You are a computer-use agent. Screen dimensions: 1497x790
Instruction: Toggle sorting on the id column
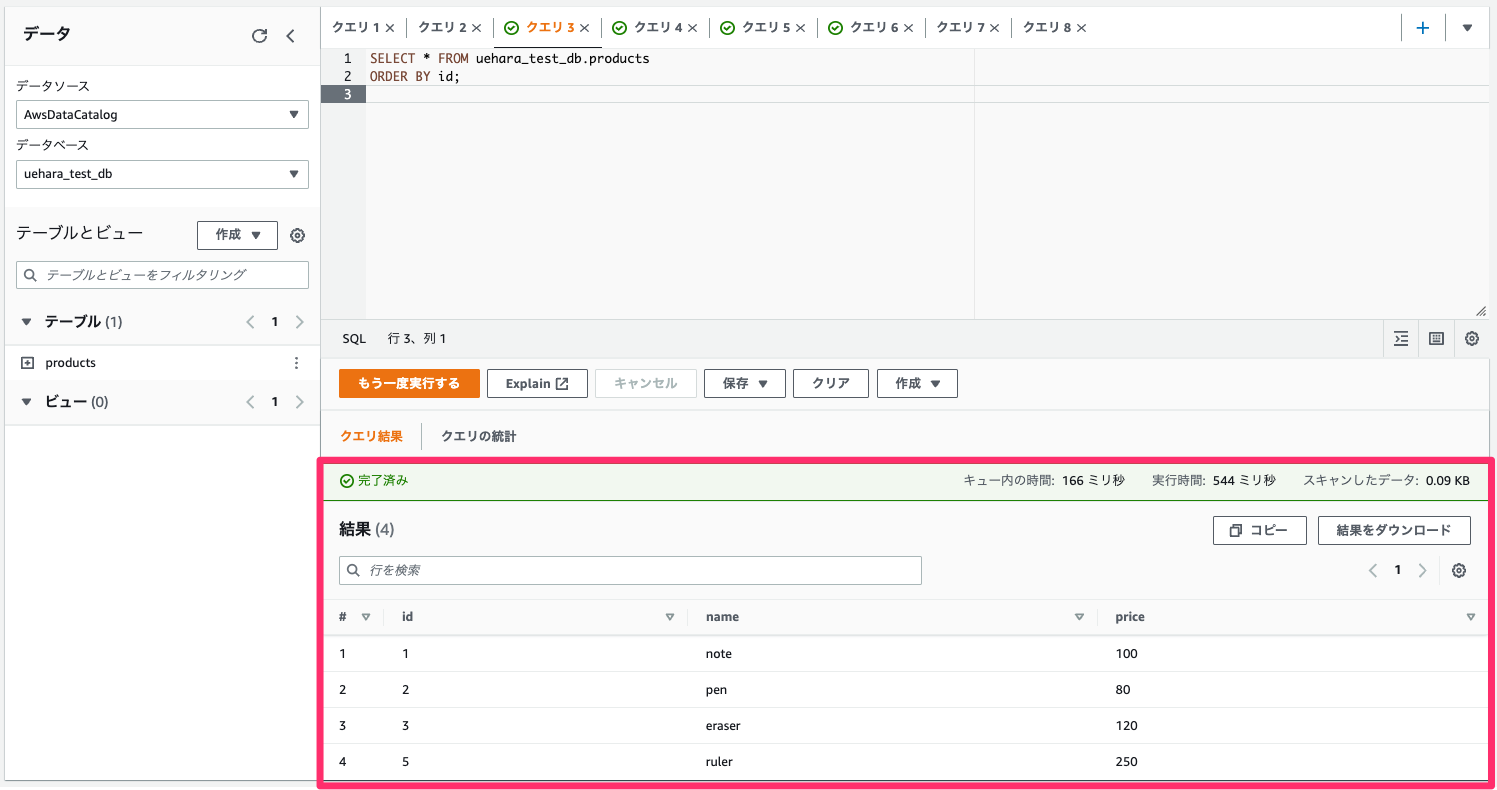(670, 617)
